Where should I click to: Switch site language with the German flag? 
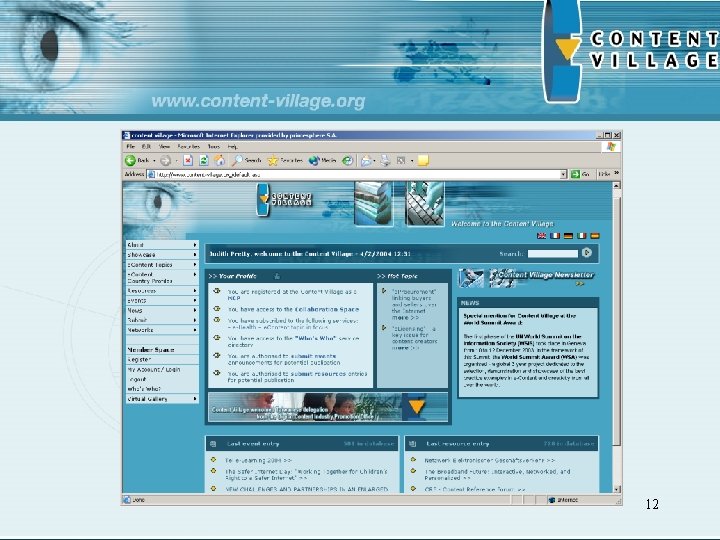tap(568, 236)
